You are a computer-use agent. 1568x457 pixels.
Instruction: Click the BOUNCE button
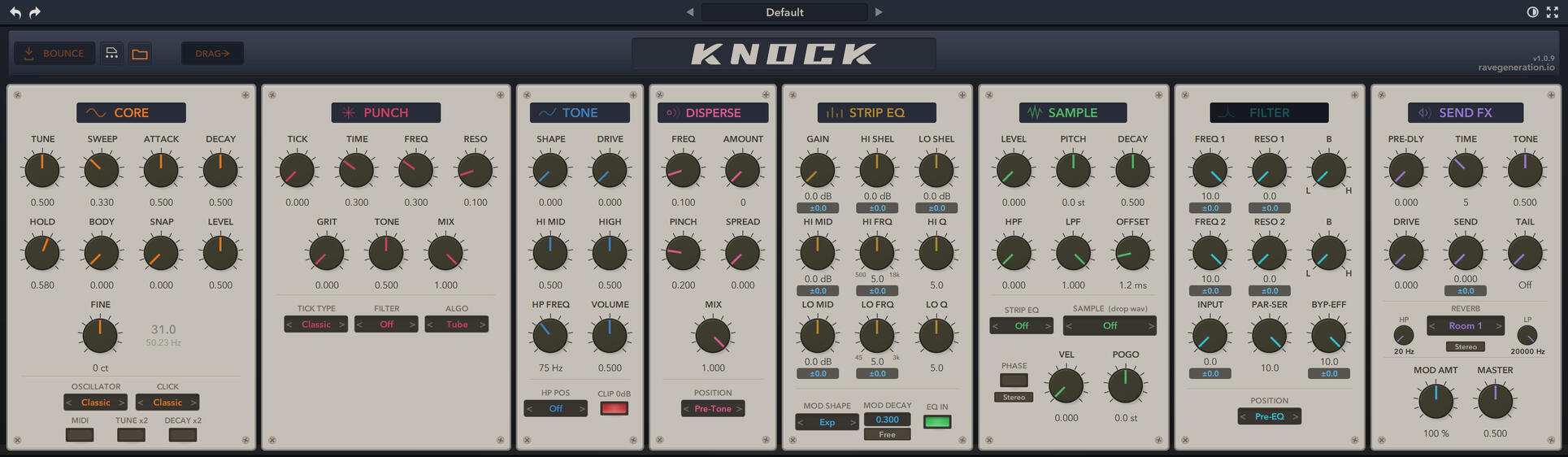click(54, 54)
